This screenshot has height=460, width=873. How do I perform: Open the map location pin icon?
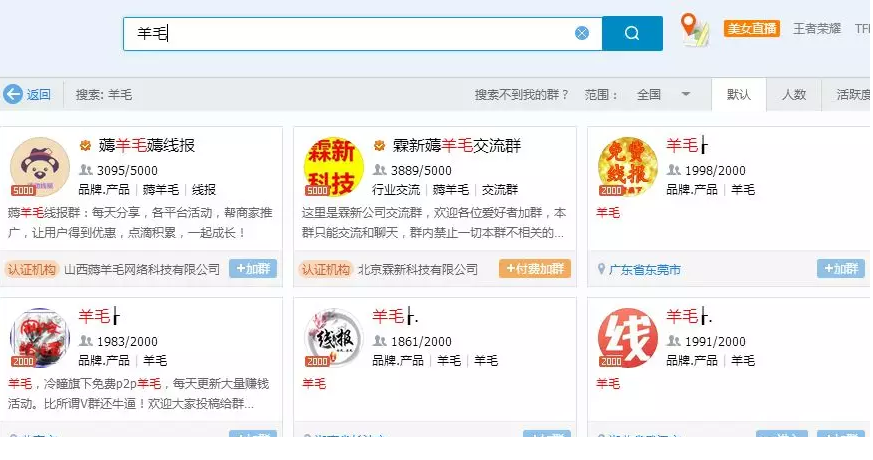tap(694, 30)
